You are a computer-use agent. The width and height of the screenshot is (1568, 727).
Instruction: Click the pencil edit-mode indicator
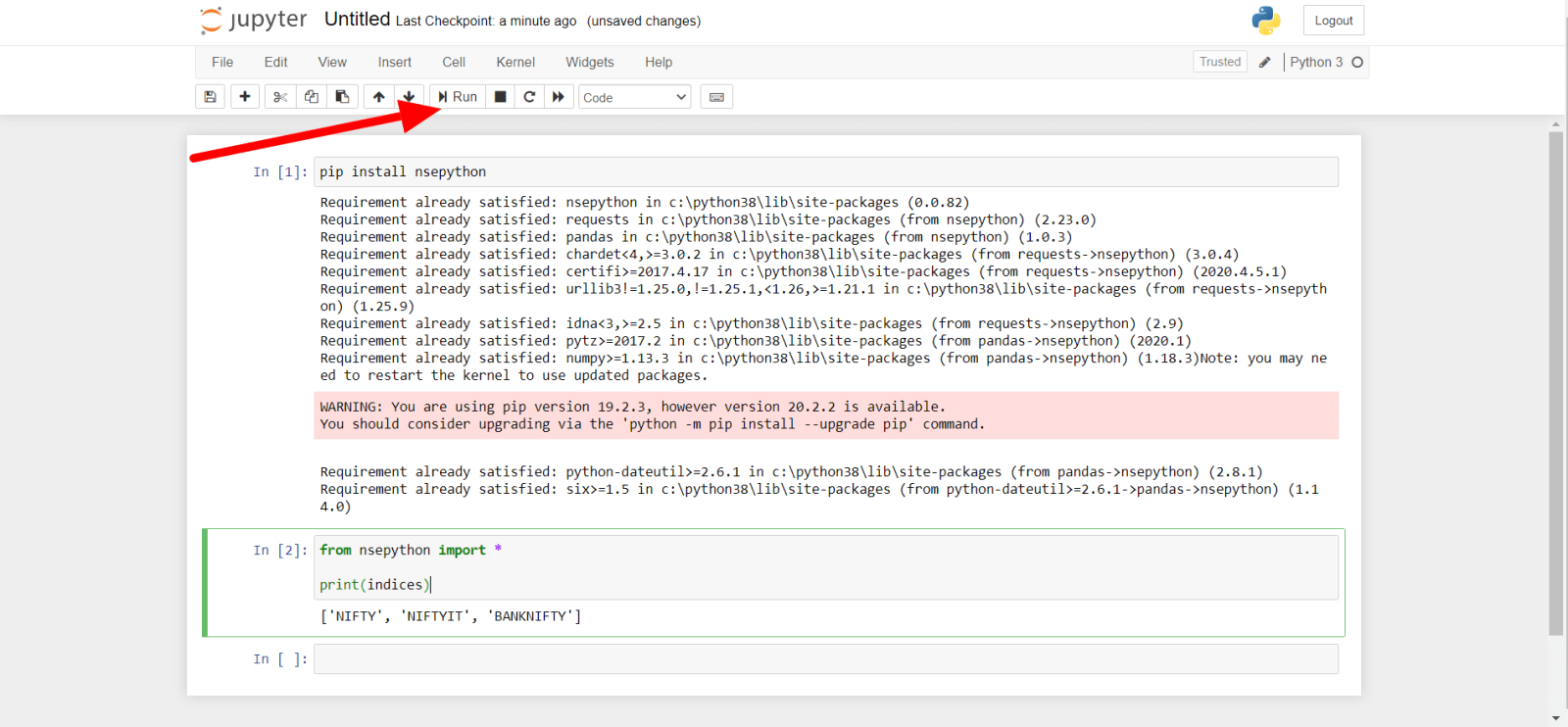click(x=1265, y=62)
